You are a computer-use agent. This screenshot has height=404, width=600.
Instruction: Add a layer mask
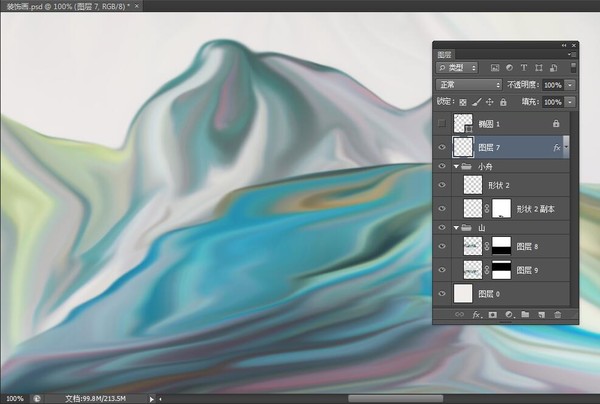pos(492,314)
